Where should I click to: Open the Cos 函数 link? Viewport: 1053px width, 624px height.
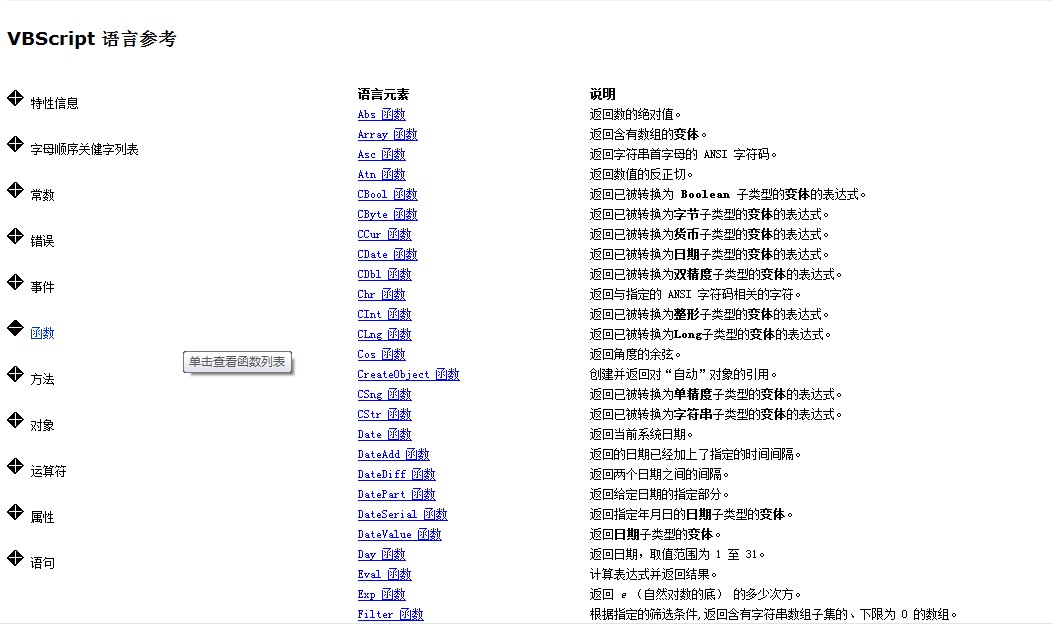click(x=381, y=354)
